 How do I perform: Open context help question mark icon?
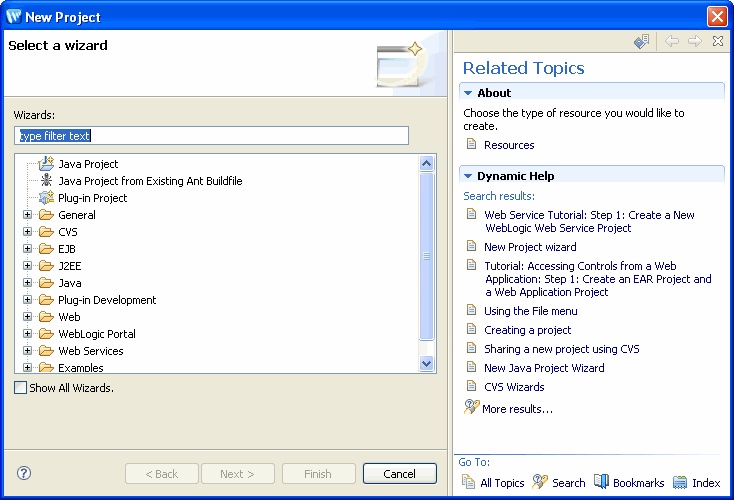point(24,473)
